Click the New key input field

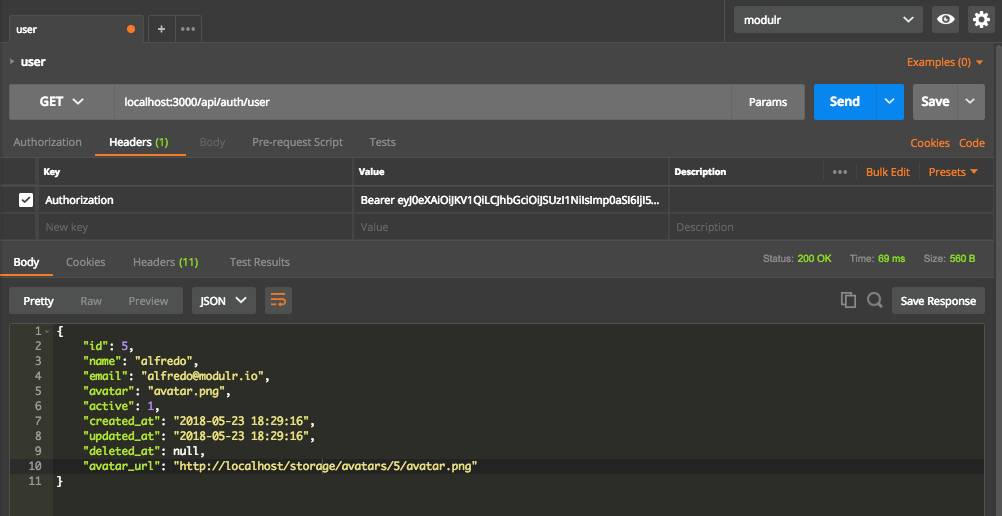pyautogui.click(x=196, y=227)
